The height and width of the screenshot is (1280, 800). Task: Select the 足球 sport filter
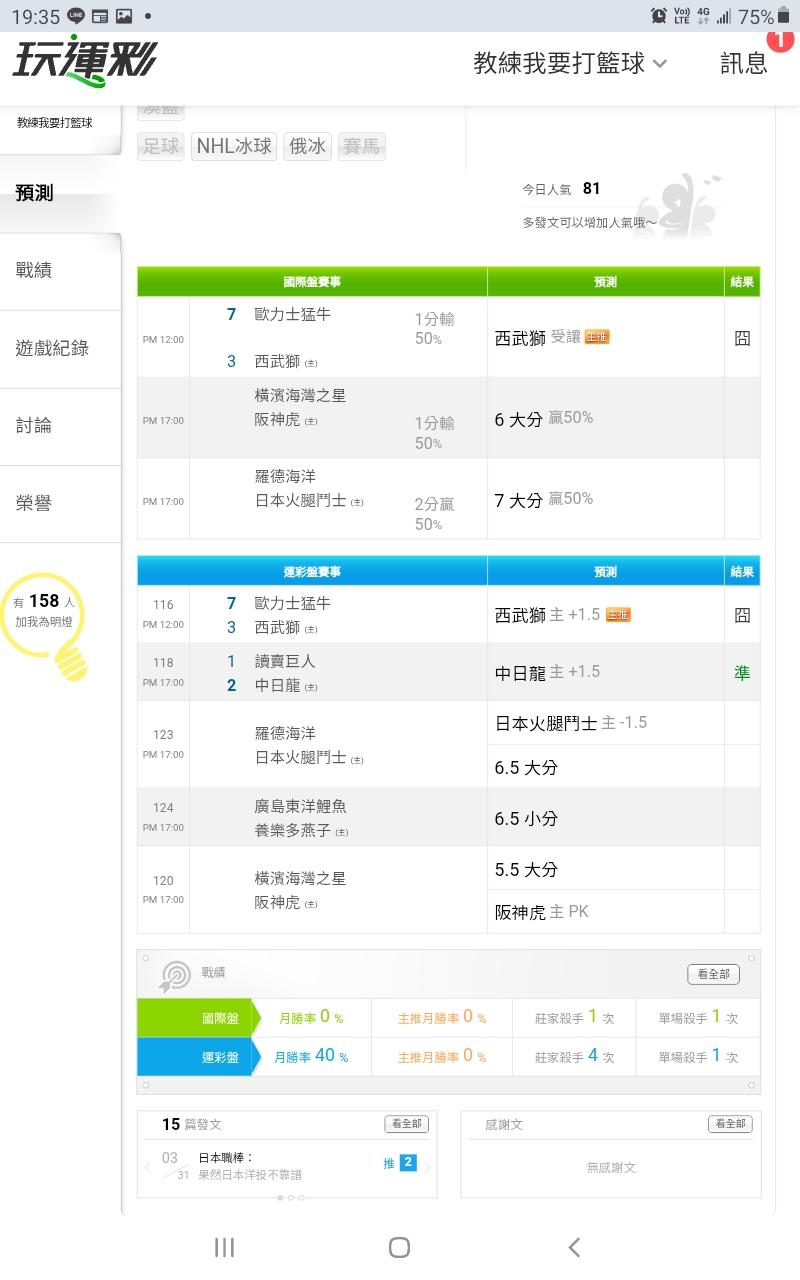[160, 147]
